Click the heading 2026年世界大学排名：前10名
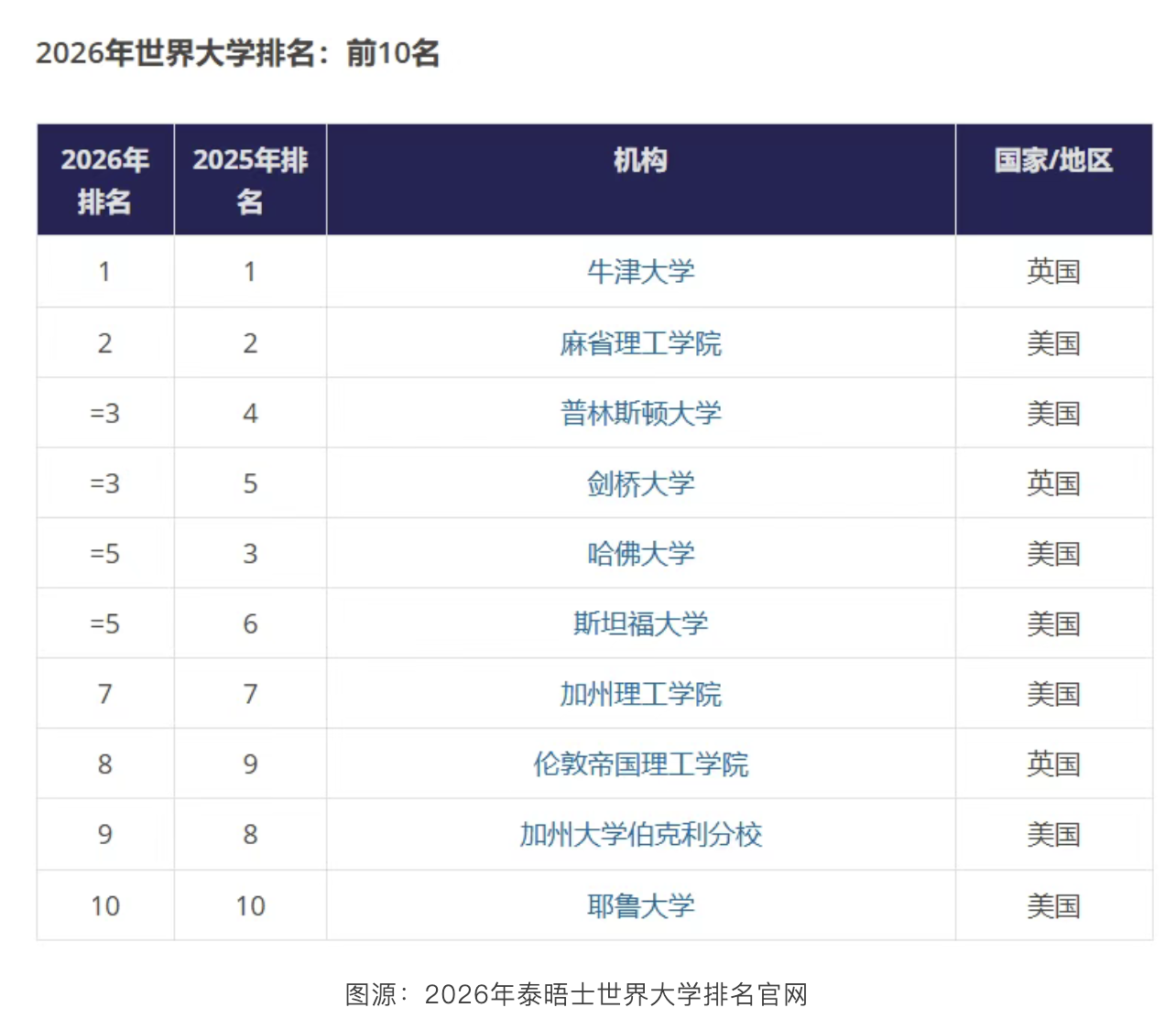This screenshot has height=1018, width=1176. coord(238,53)
